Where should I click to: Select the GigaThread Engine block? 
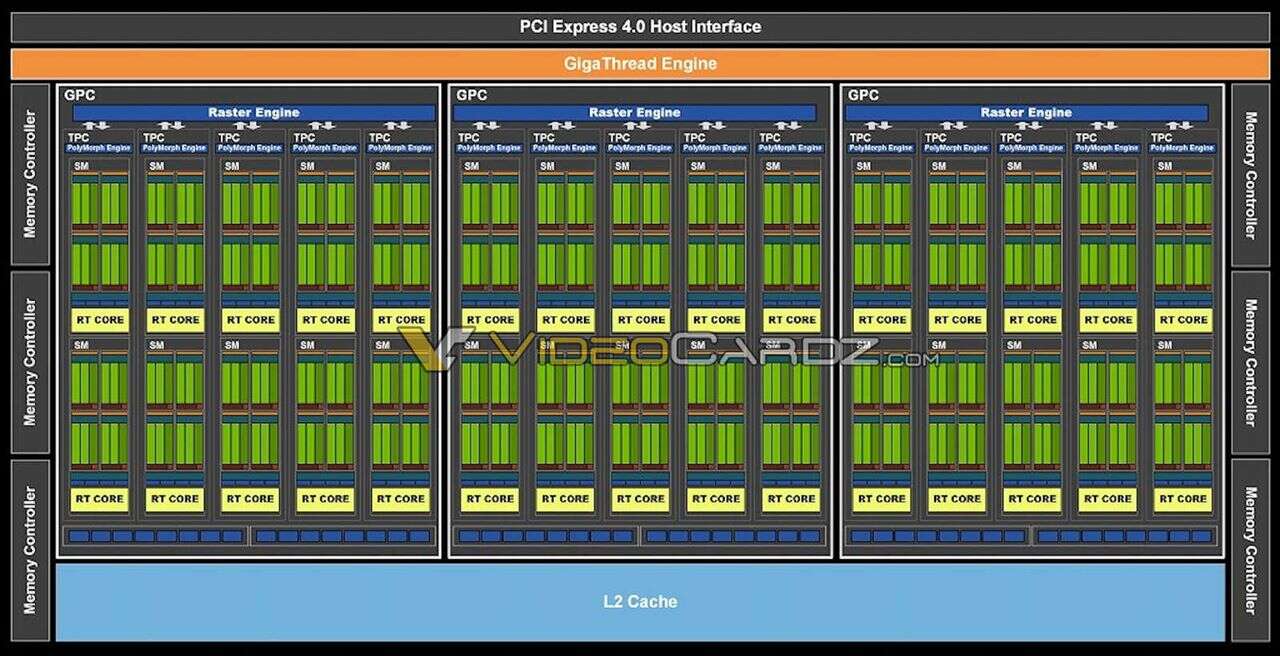[x=640, y=63]
